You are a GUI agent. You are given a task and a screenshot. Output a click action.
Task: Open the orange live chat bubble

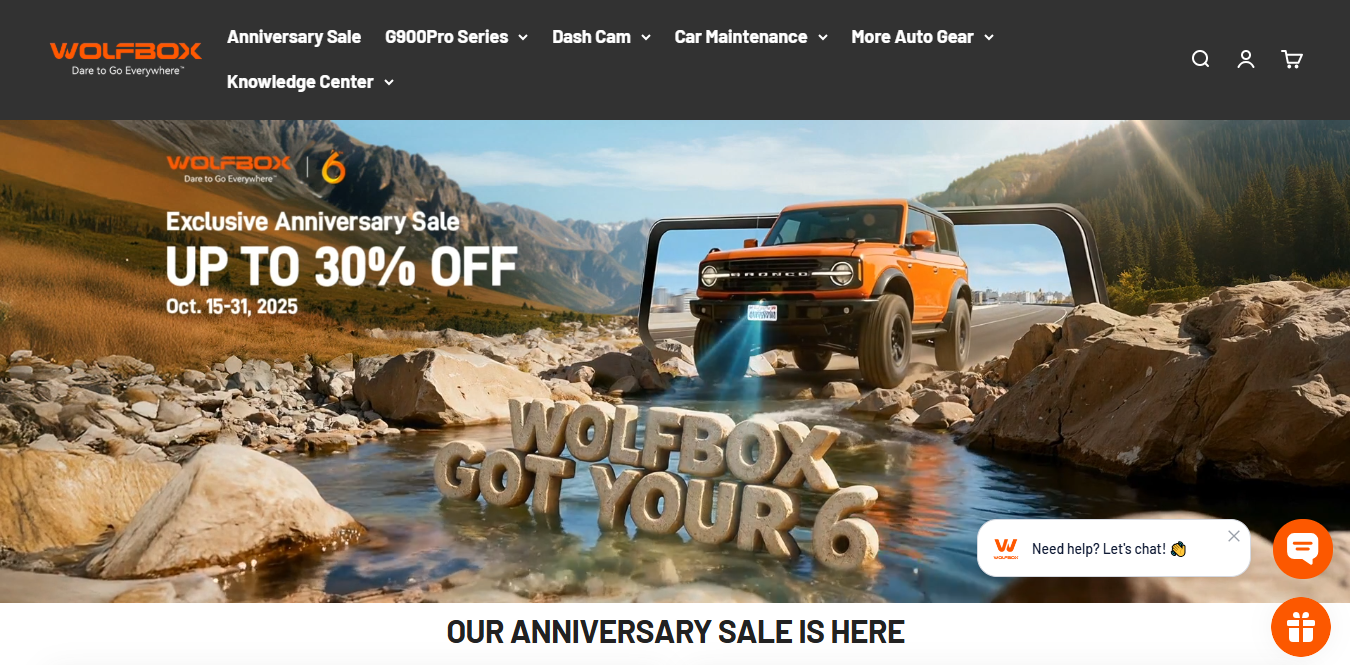click(1303, 549)
